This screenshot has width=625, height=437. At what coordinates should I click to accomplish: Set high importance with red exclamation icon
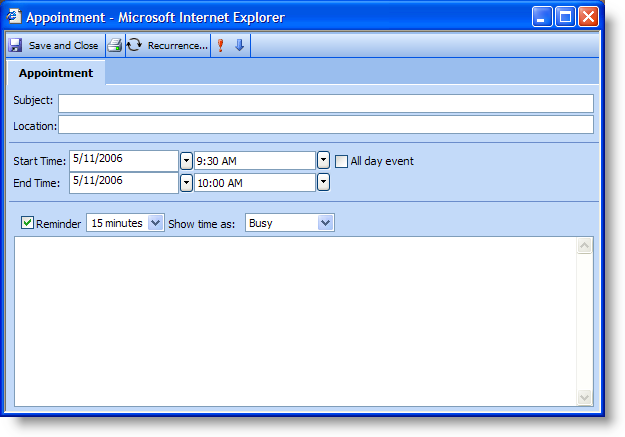[220, 45]
